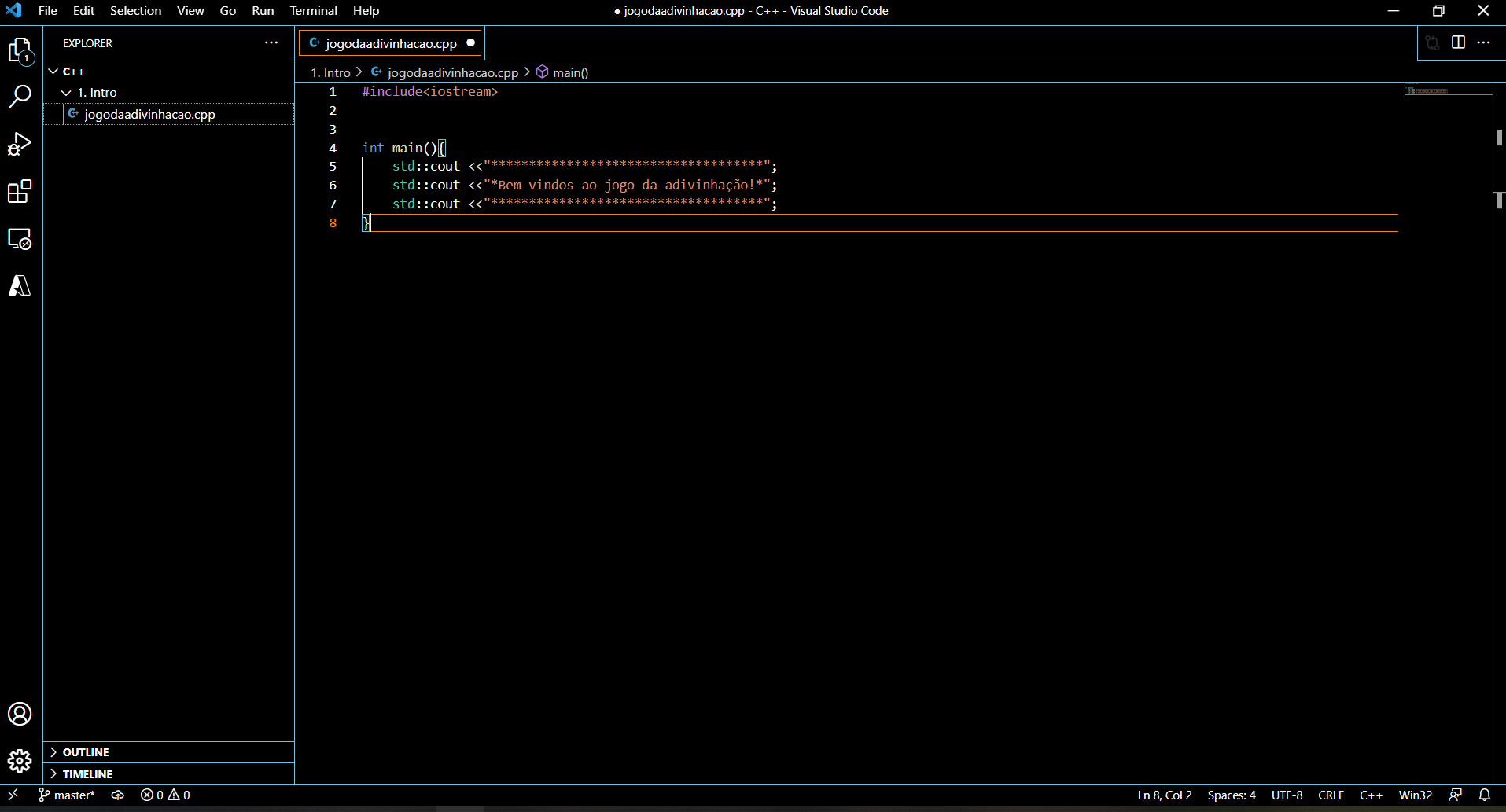Select language mode C++ in status bar
This screenshot has width=1506, height=812.
coord(1371,795)
